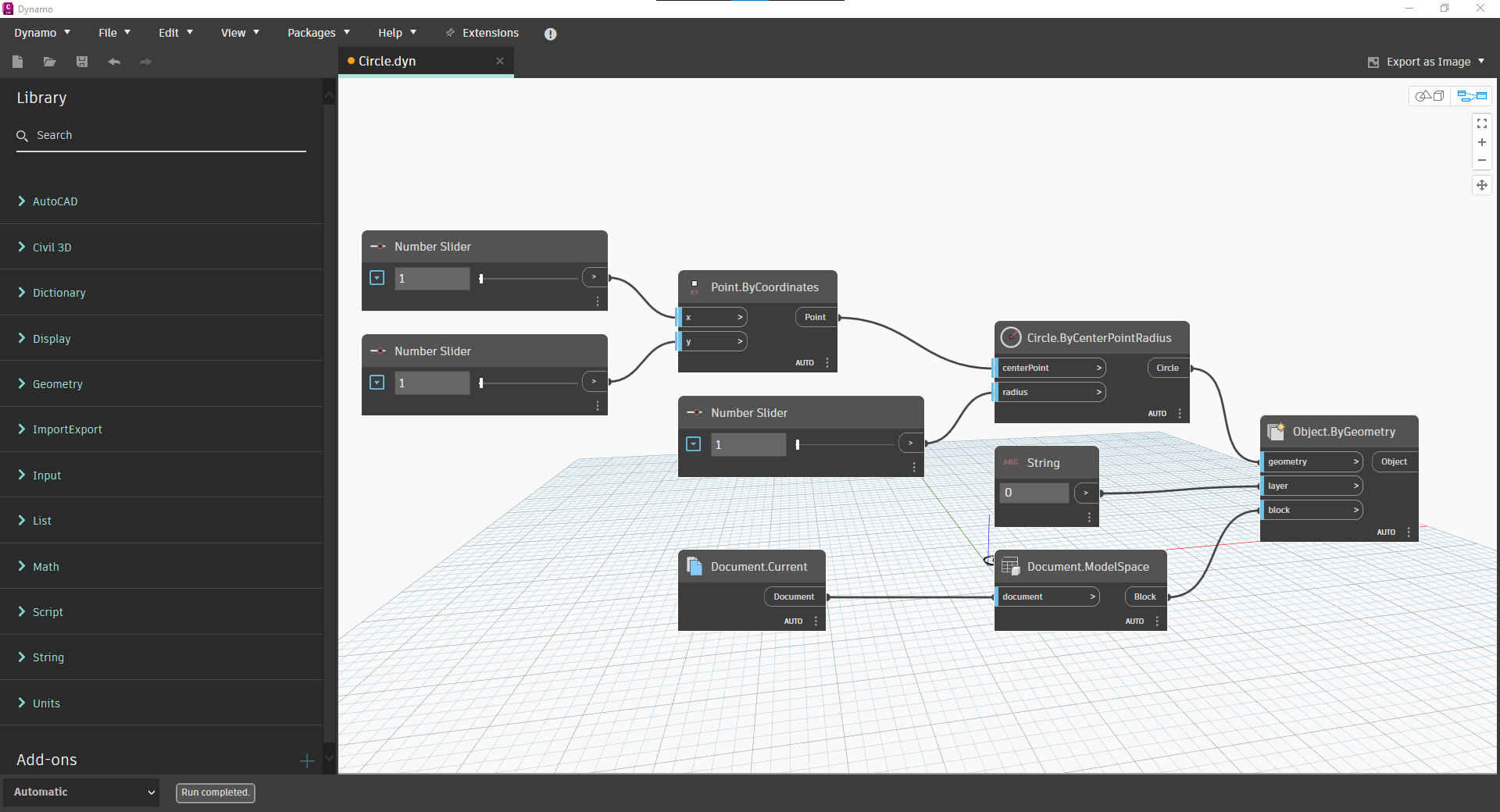The image size is (1500, 812).
Task: Click the Save disk icon
Action: pyautogui.click(x=82, y=62)
